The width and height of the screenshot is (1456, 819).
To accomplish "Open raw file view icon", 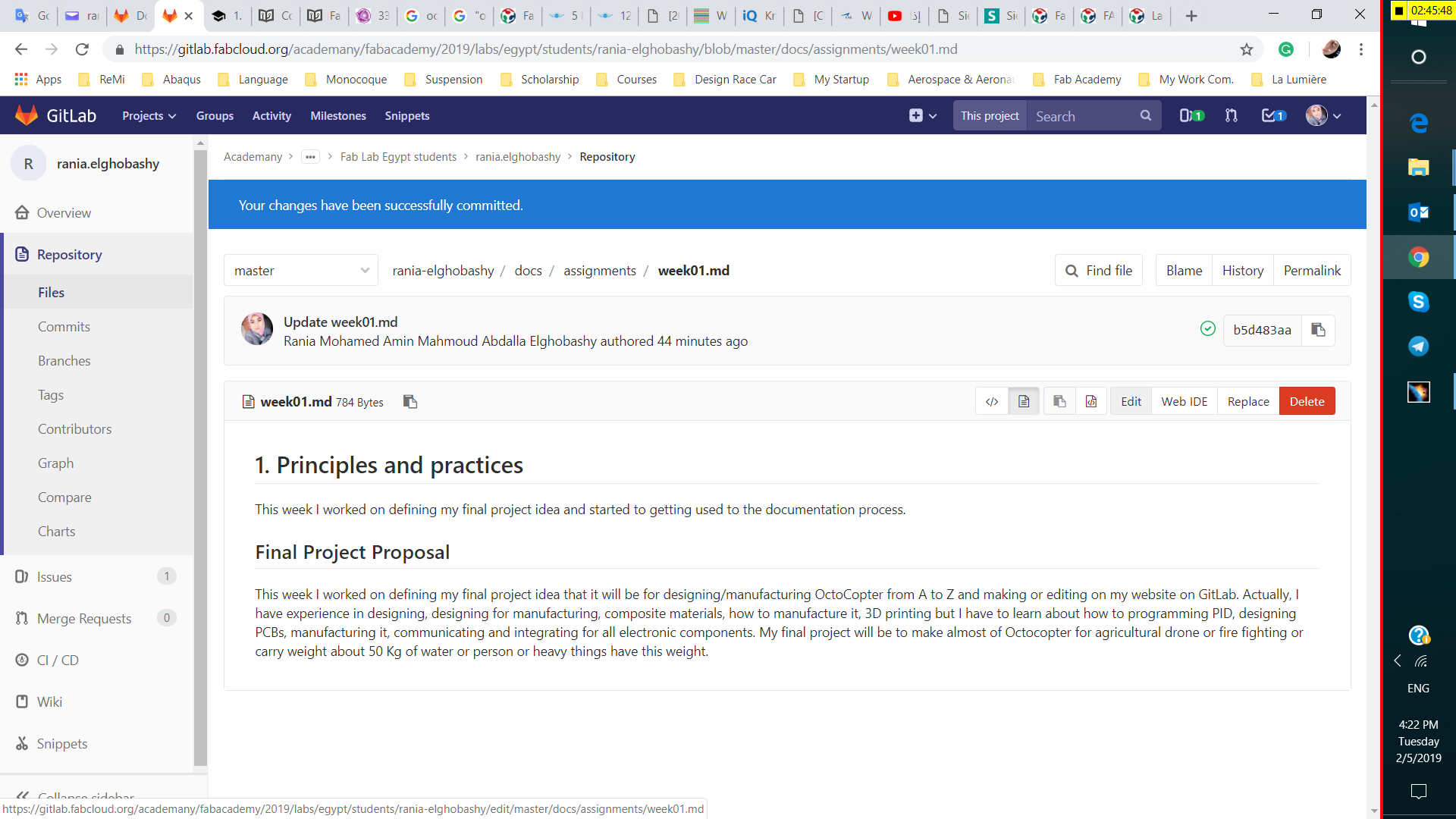I will tap(1091, 401).
